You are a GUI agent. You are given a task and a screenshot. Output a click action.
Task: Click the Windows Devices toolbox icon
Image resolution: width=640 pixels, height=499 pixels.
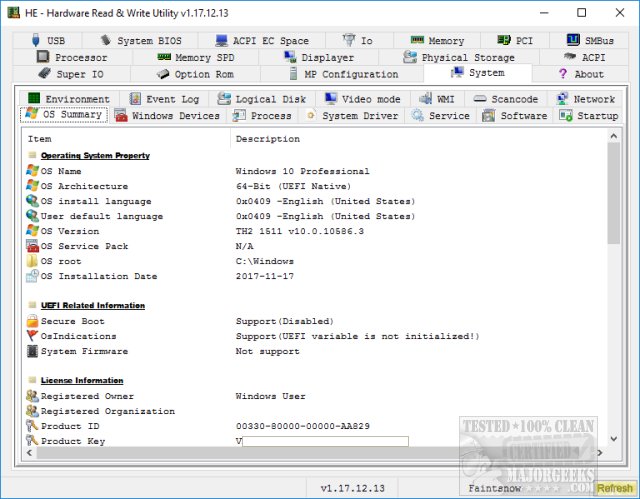click(121, 115)
